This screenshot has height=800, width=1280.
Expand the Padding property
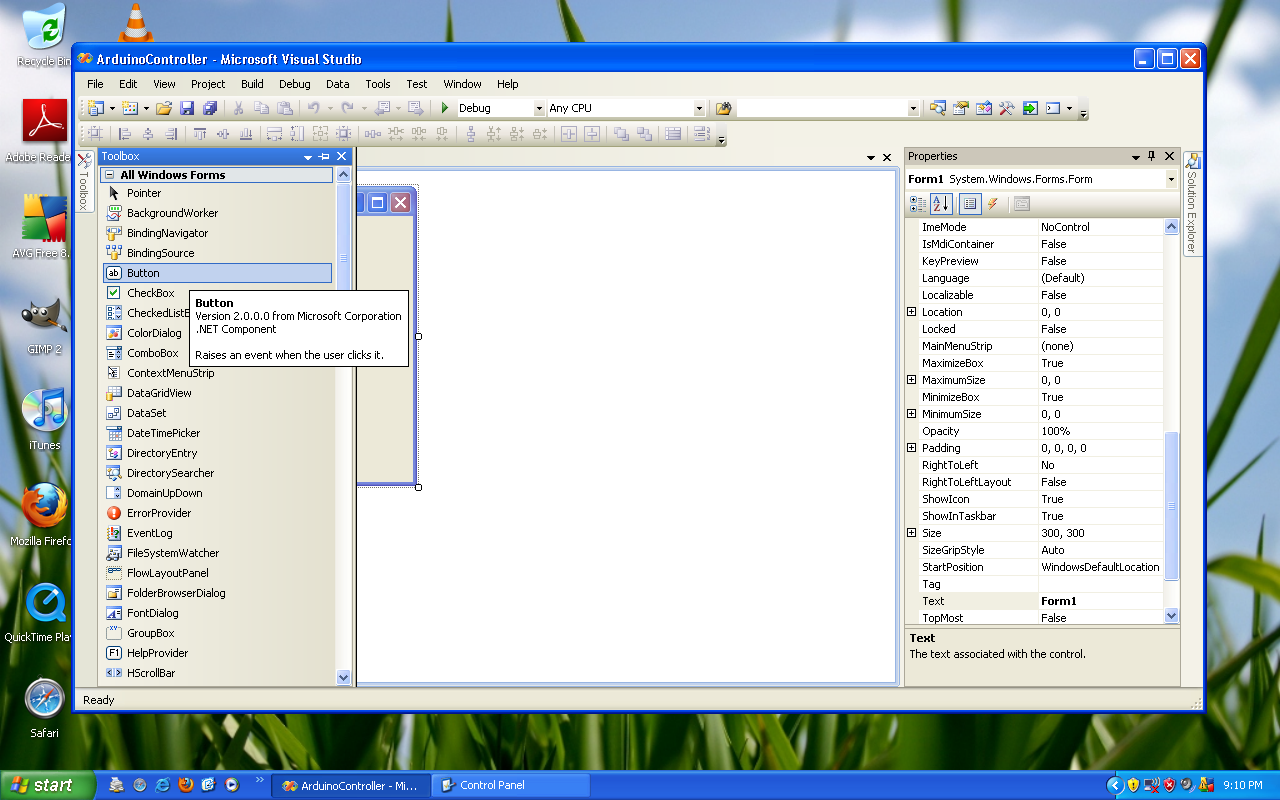pyautogui.click(x=911, y=448)
